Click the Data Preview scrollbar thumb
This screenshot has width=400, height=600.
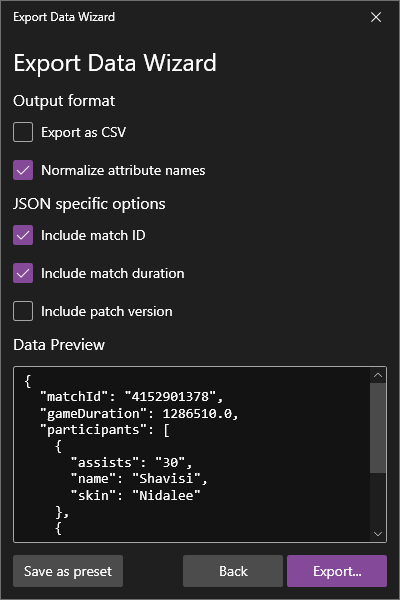pyautogui.click(x=378, y=428)
